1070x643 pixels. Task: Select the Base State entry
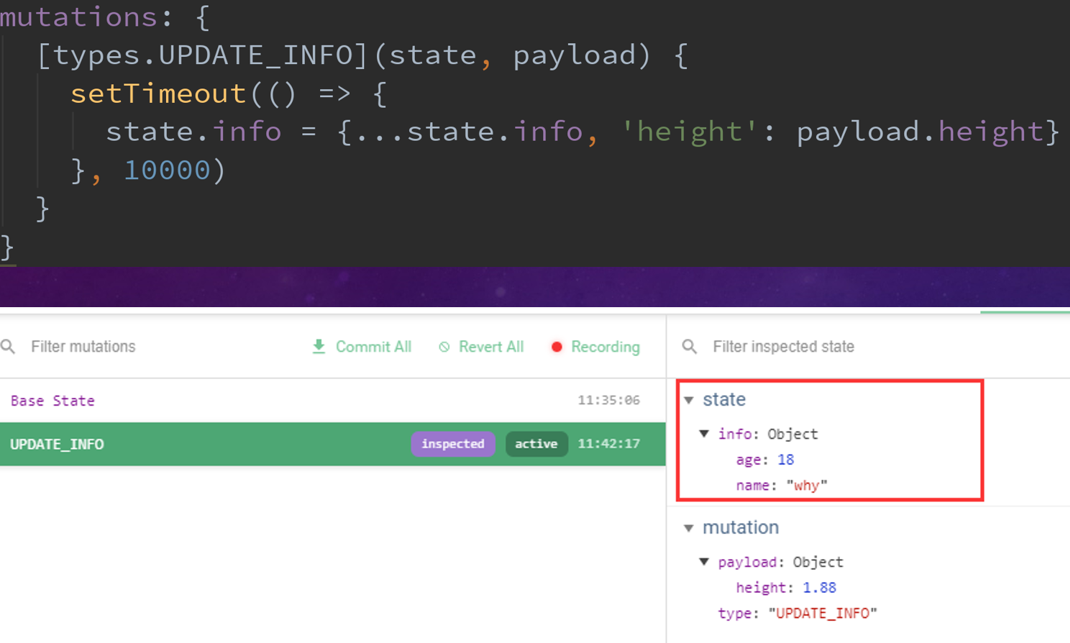click(53, 401)
